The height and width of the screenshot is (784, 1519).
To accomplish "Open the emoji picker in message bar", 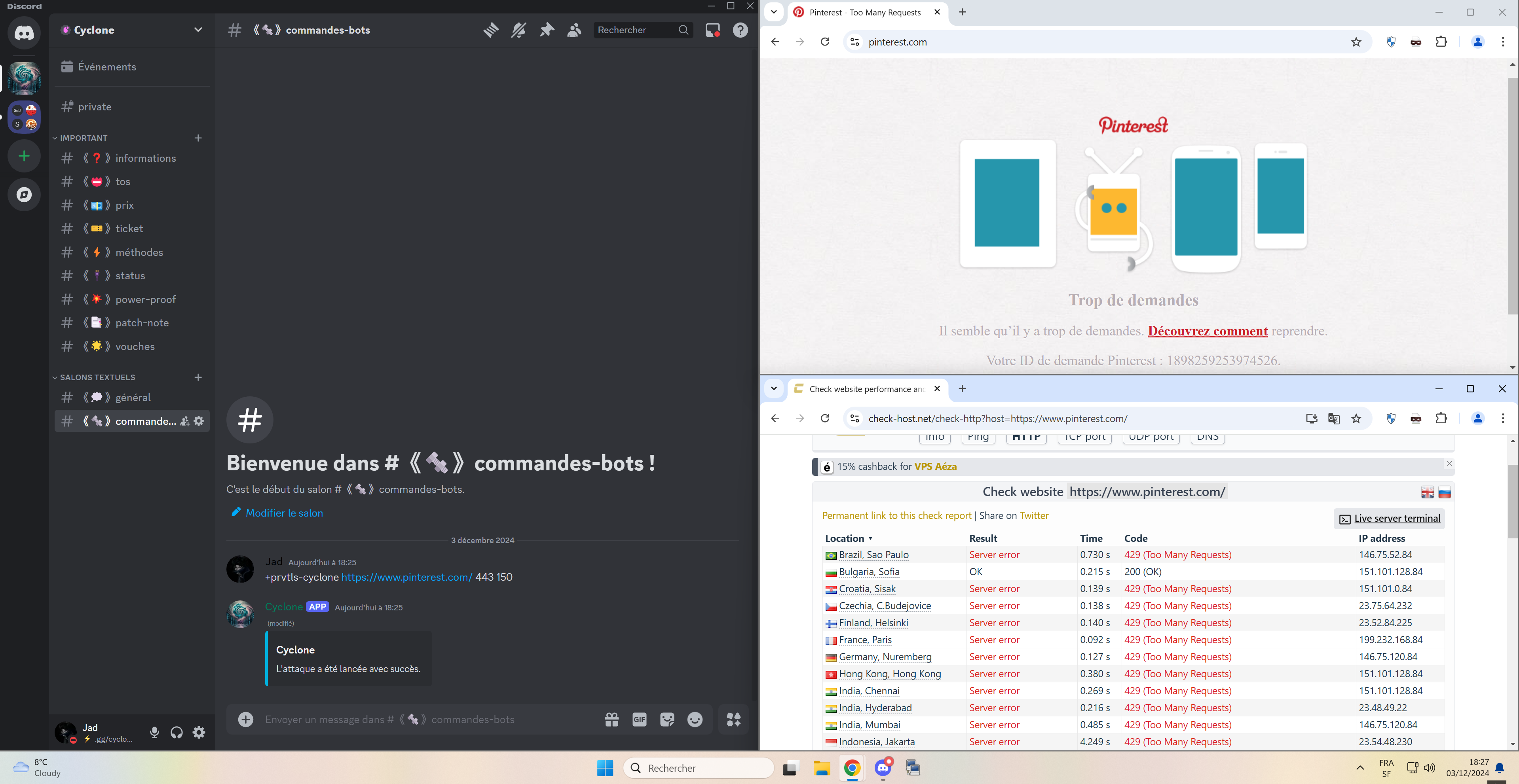I will 695,719.
